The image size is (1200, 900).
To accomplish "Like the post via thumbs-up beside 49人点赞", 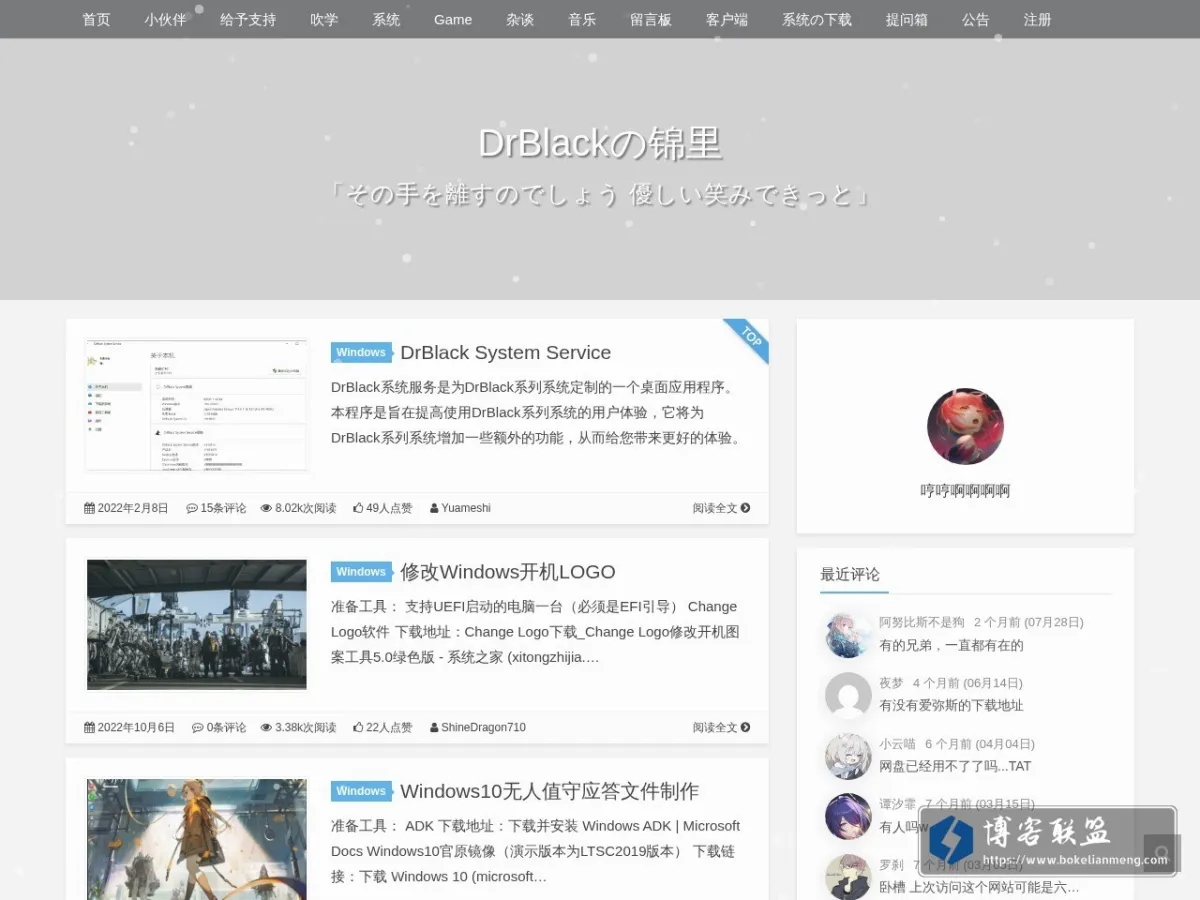I will pyautogui.click(x=358, y=508).
